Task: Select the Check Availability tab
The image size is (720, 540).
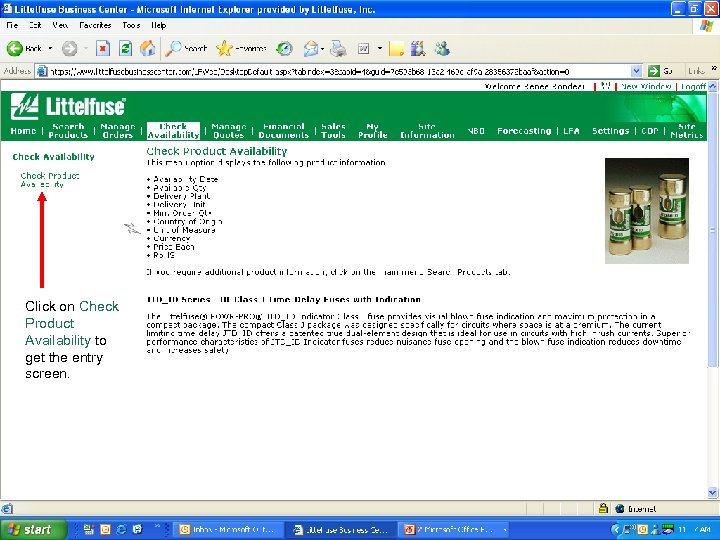Action: click(173, 130)
